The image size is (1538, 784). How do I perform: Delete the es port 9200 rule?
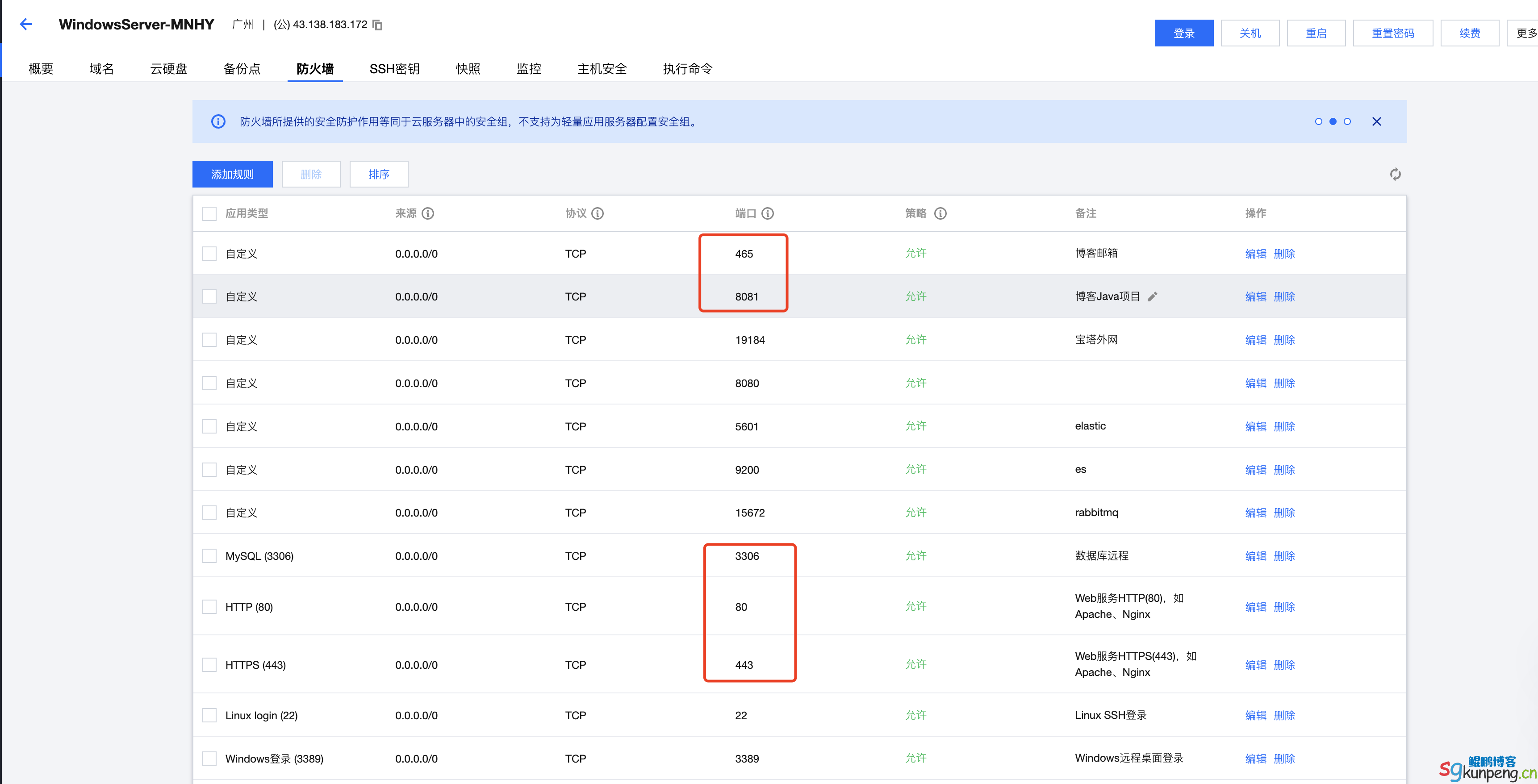[1284, 470]
